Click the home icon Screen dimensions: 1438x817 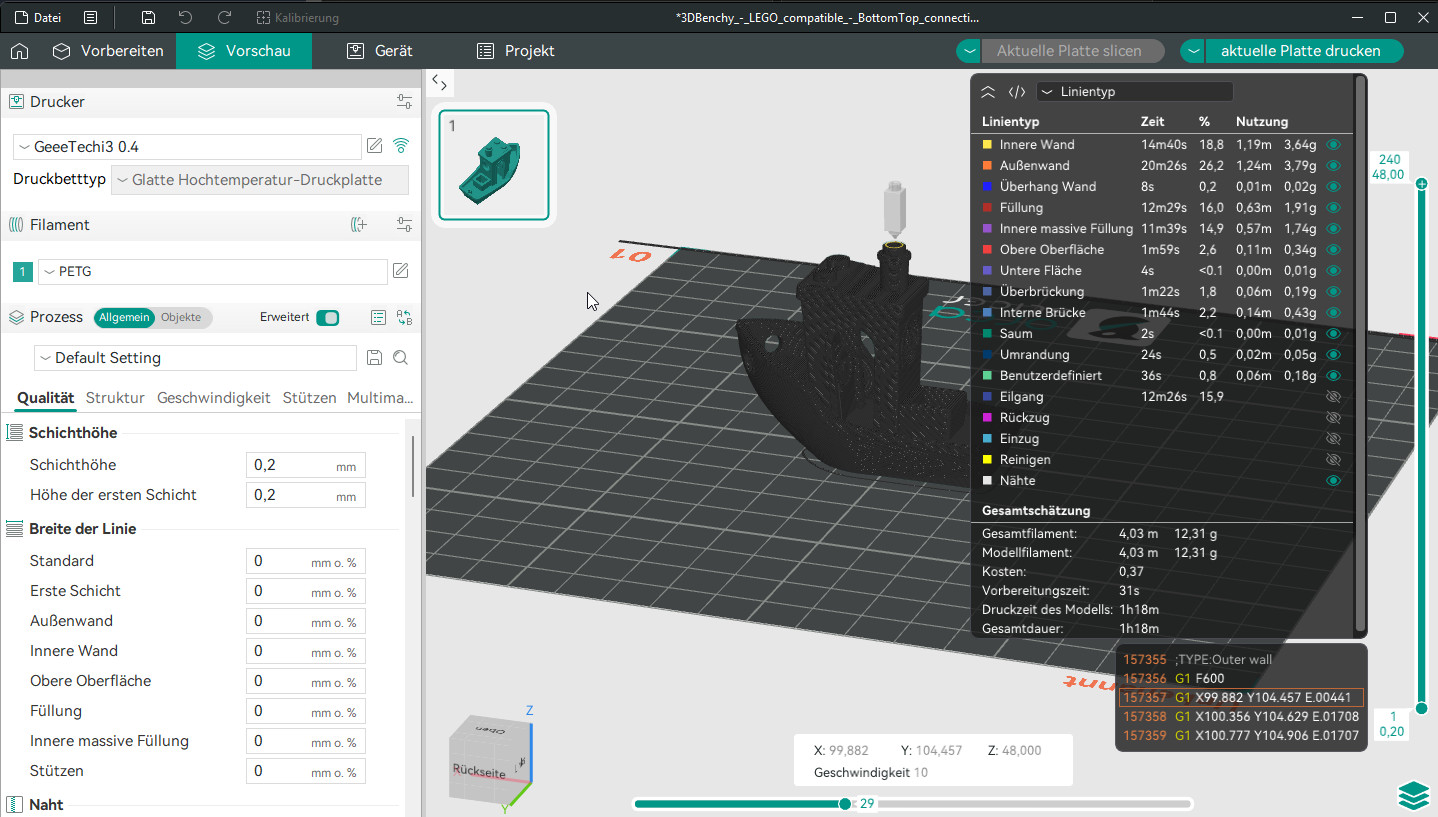tap(19, 51)
